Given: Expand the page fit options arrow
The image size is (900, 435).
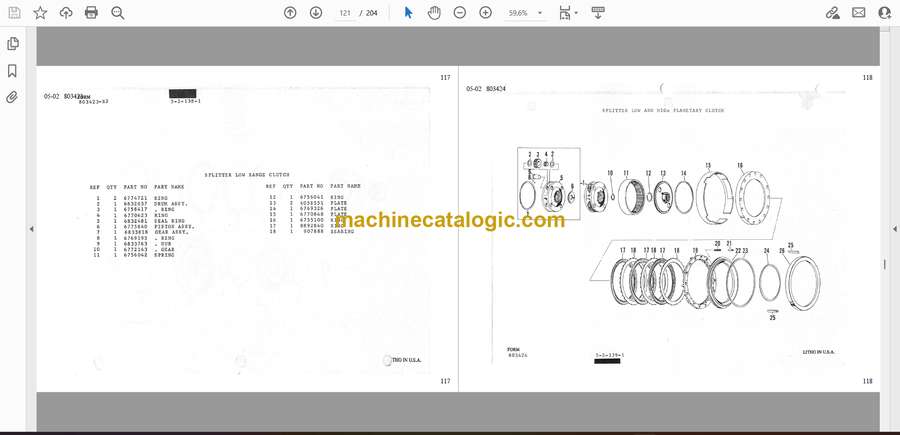Looking at the screenshot, I should pos(576,13).
